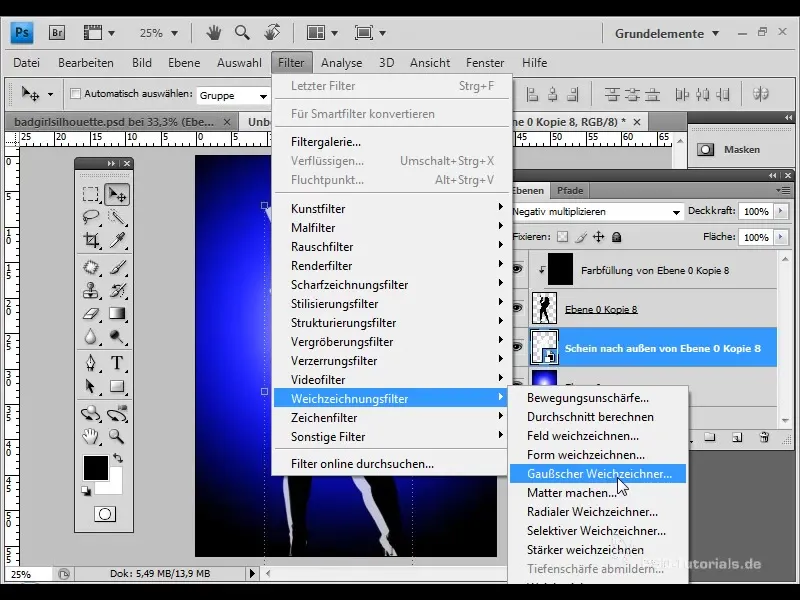This screenshot has width=800, height=600.
Task: Select the Rectangle shape tool
Action: pos(117,386)
